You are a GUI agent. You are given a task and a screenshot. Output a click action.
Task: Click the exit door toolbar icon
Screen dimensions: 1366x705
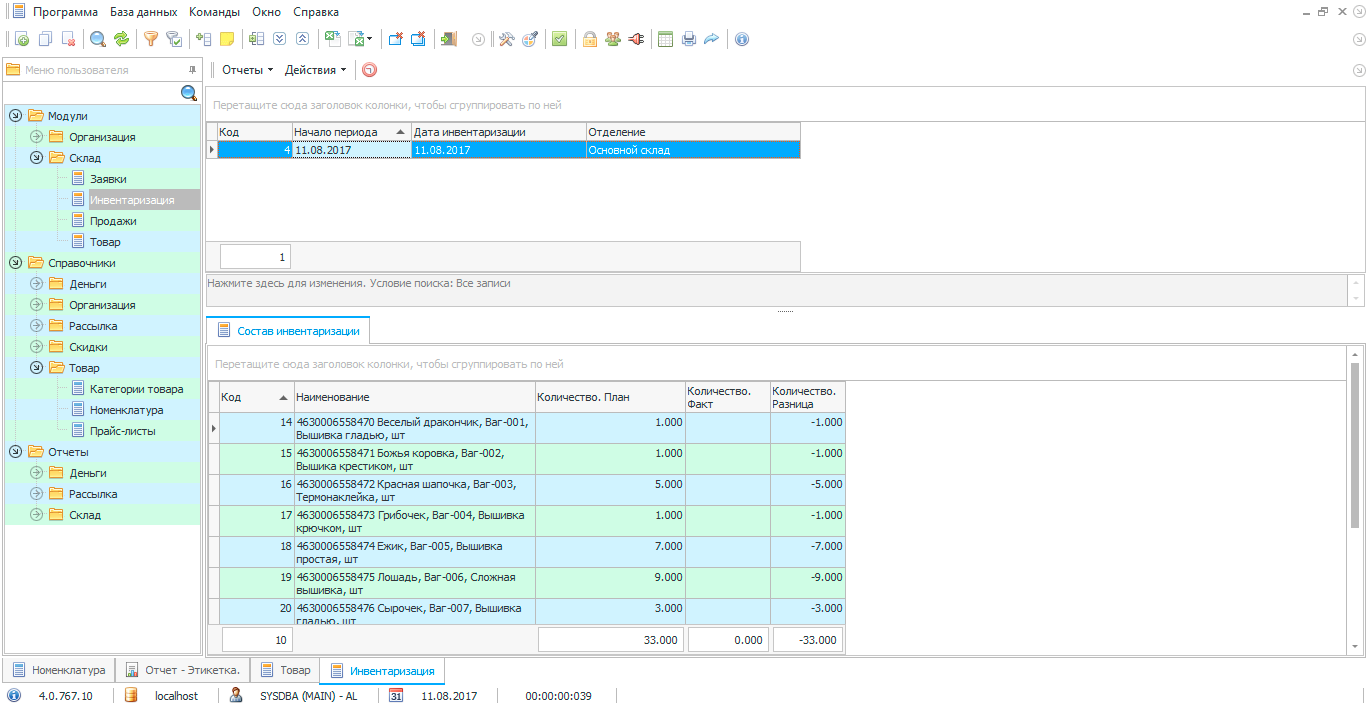[x=449, y=39]
